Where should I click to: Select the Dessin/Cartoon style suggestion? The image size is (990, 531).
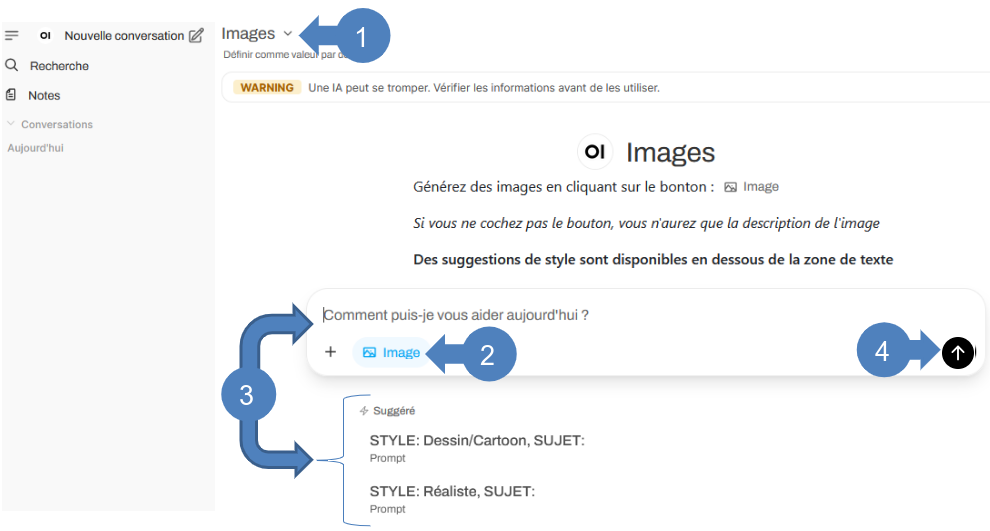pyautogui.click(x=477, y=448)
